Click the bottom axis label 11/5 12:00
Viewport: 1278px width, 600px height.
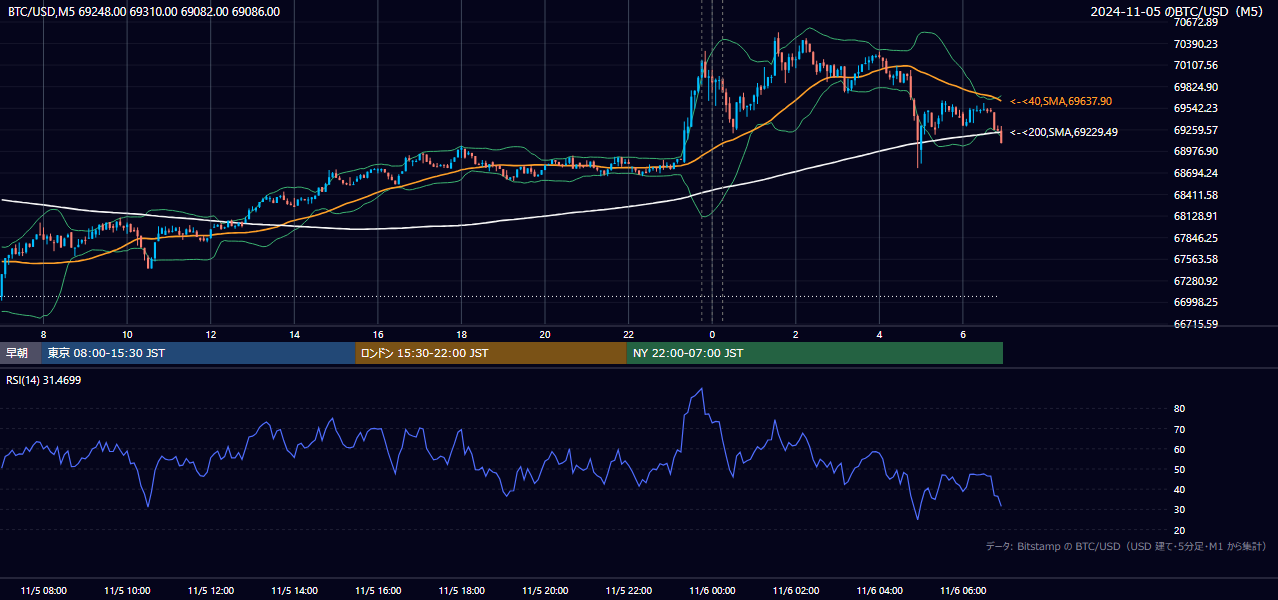[211, 590]
